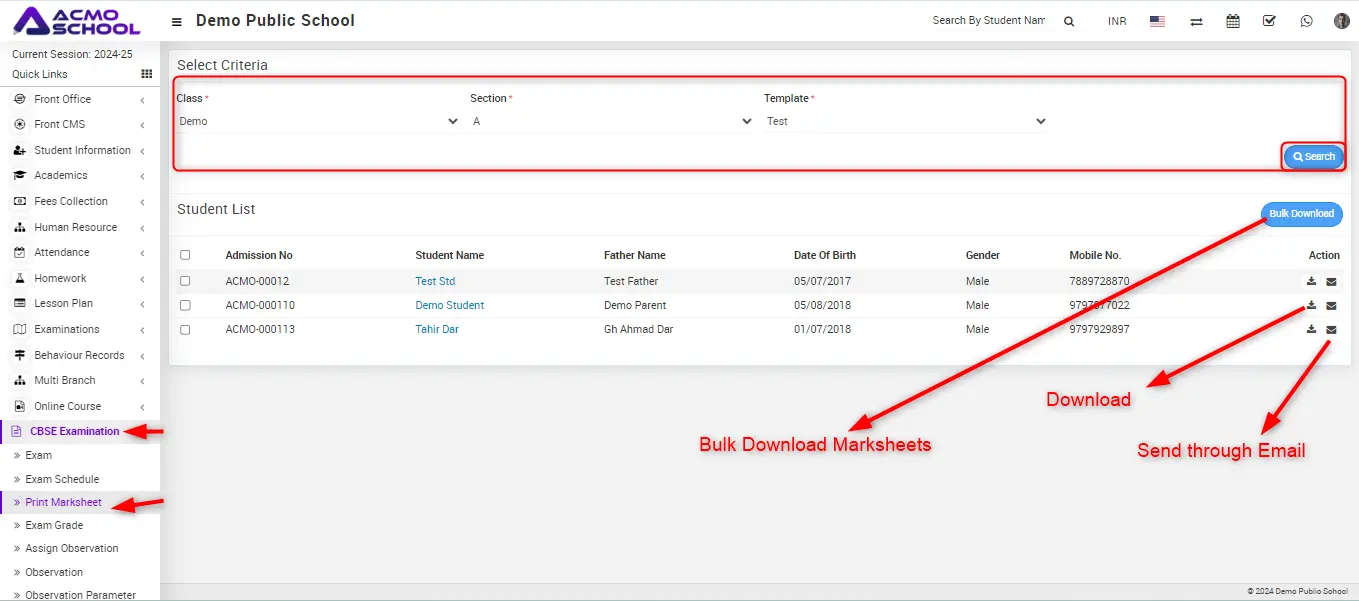Open the calendar icon in top bar

click(1233, 21)
